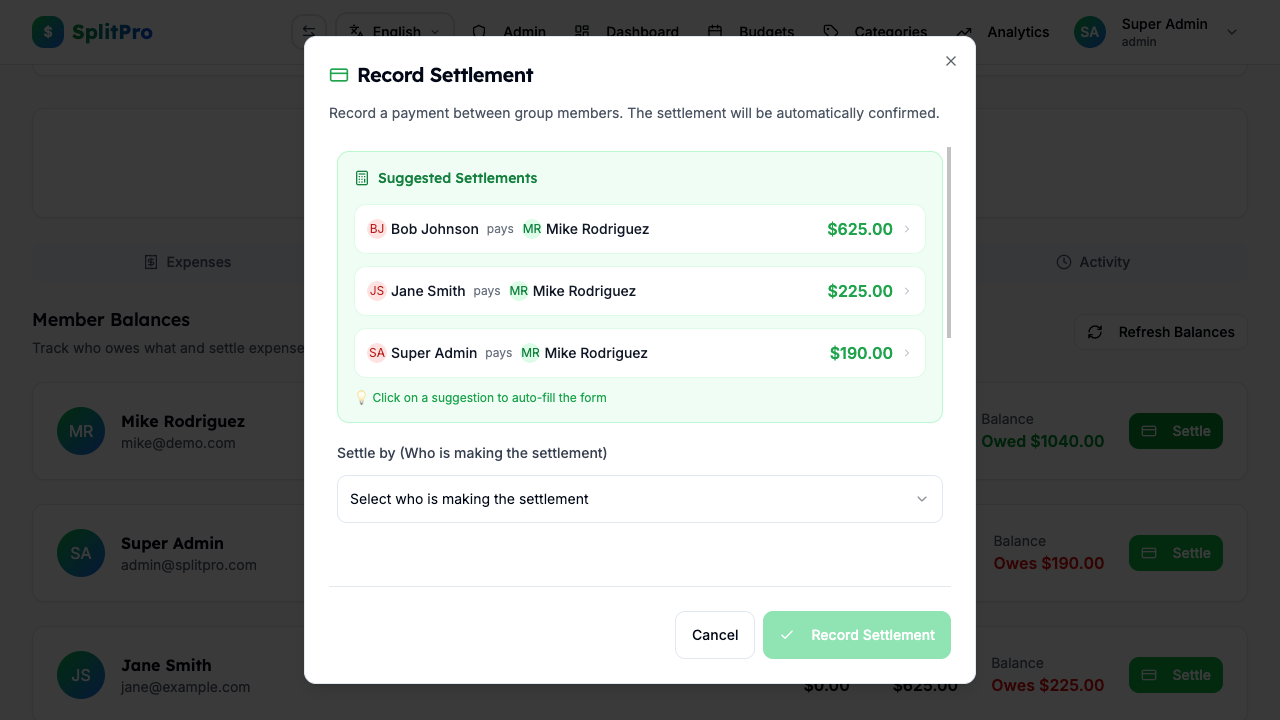This screenshot has width=1280, height=720.
Task: Click the SplitPro dollar logo icon
Action: (47, 31)
